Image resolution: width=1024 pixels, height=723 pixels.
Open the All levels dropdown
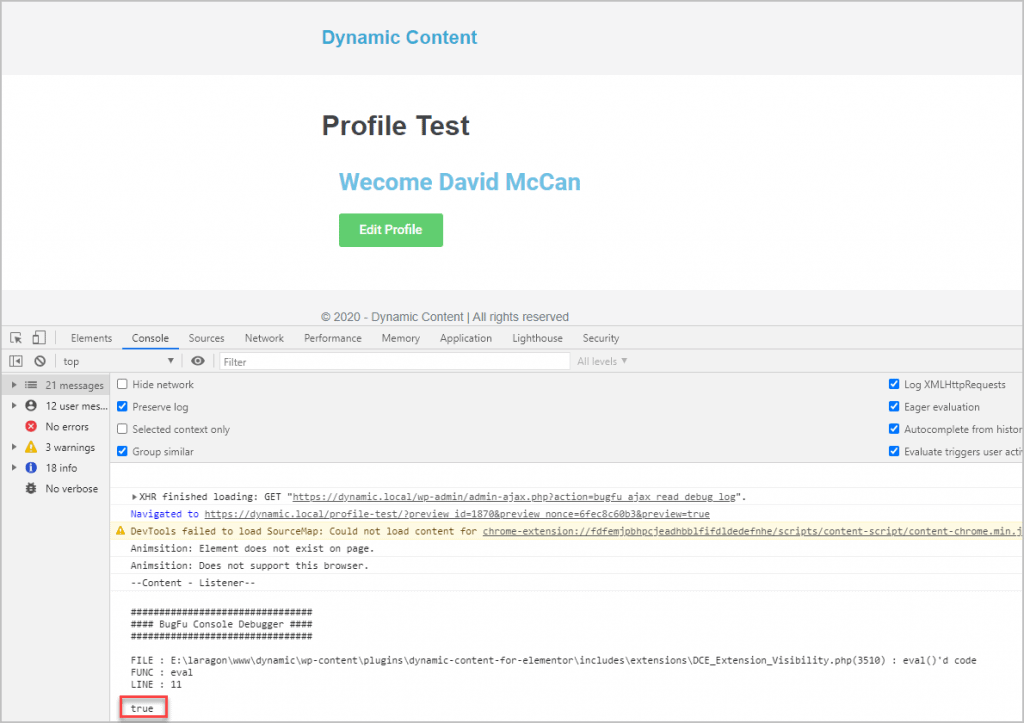coord(602,361)
